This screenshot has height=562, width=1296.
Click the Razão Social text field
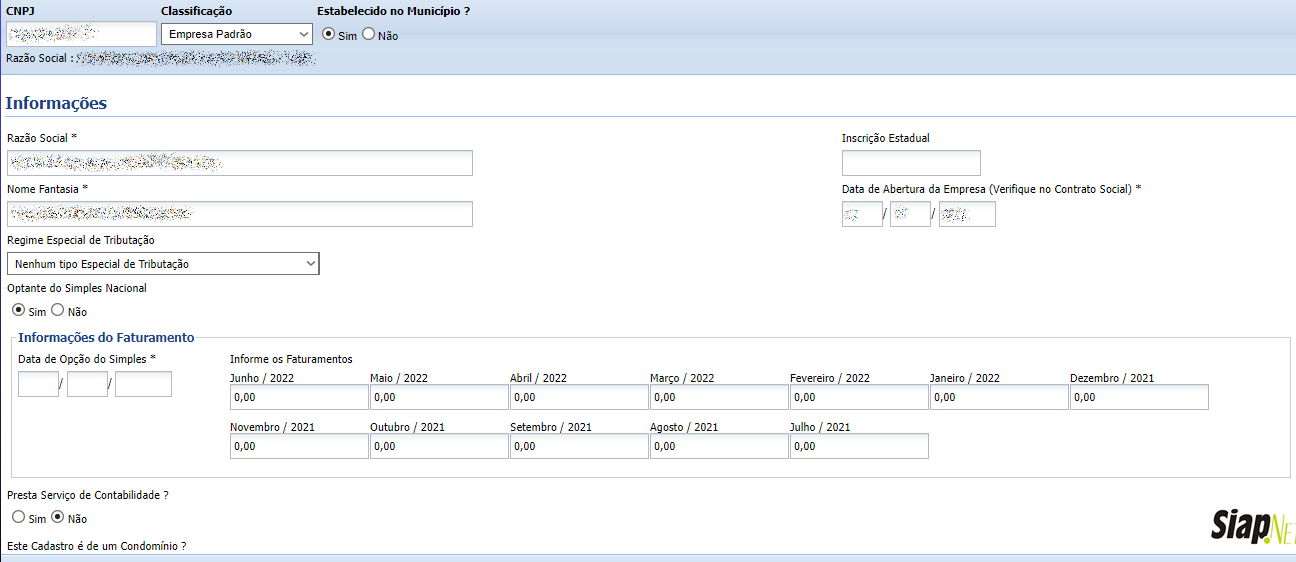pyautogui.click(x=240, y=163)
